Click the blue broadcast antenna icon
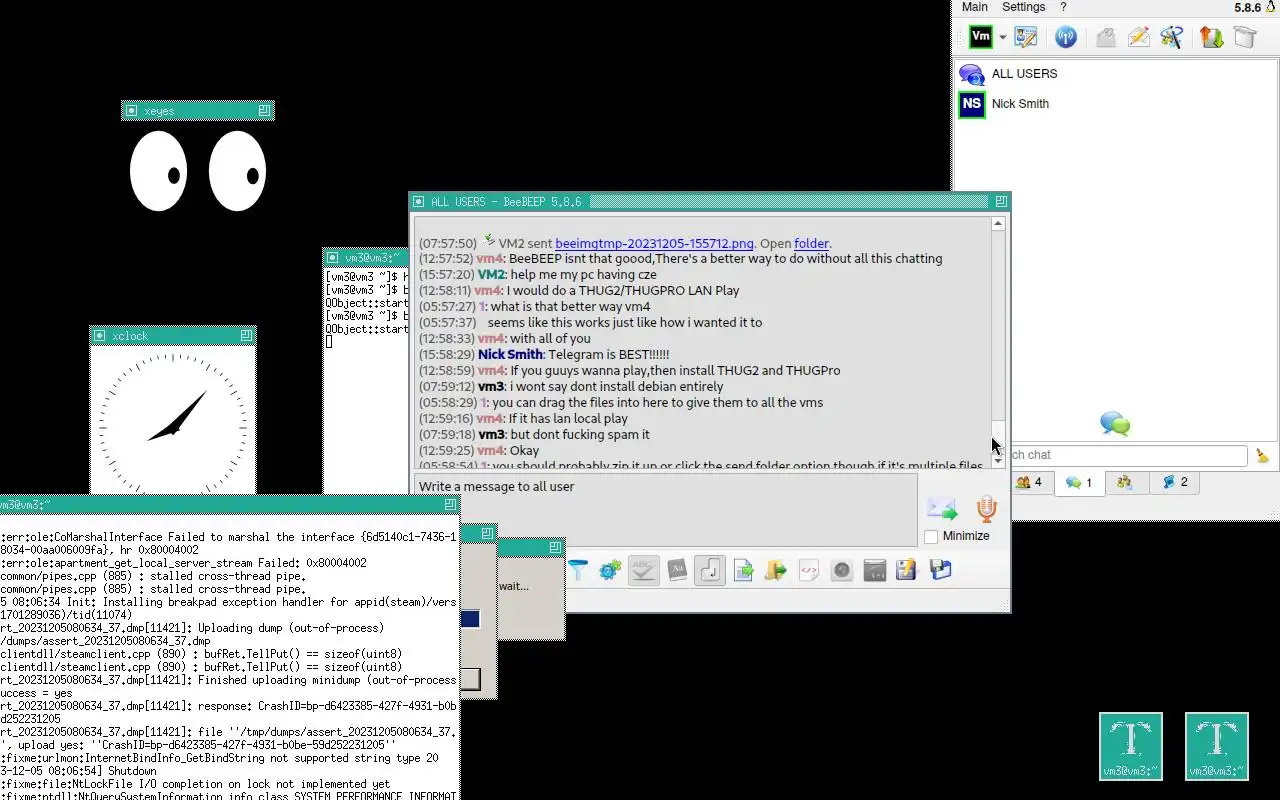 (x=1066, y=37)
